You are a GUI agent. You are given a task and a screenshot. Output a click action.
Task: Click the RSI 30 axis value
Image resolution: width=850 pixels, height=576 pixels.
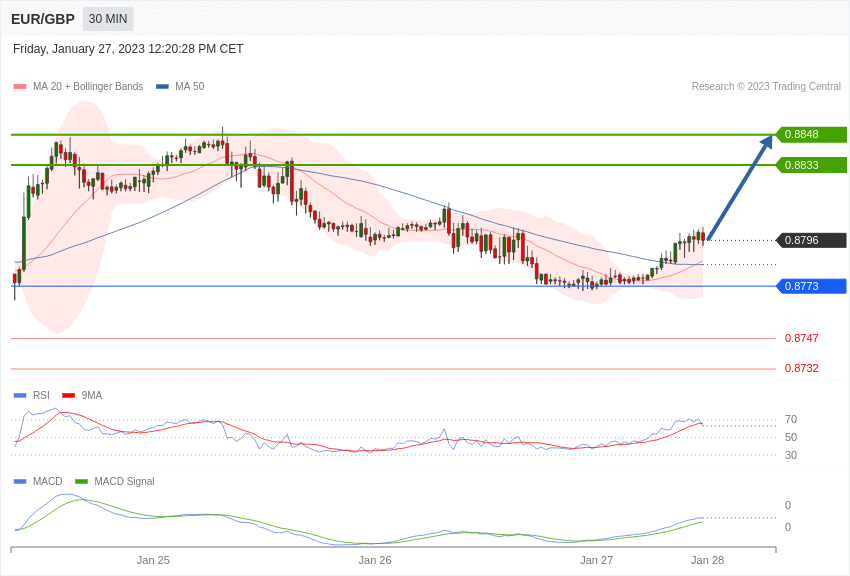coord(791,456)
